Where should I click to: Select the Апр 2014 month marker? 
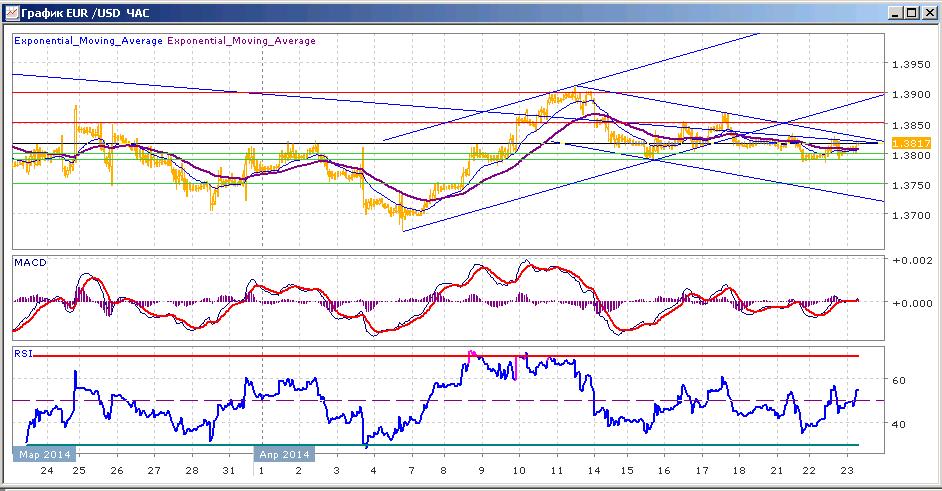[x=284, y=454]
